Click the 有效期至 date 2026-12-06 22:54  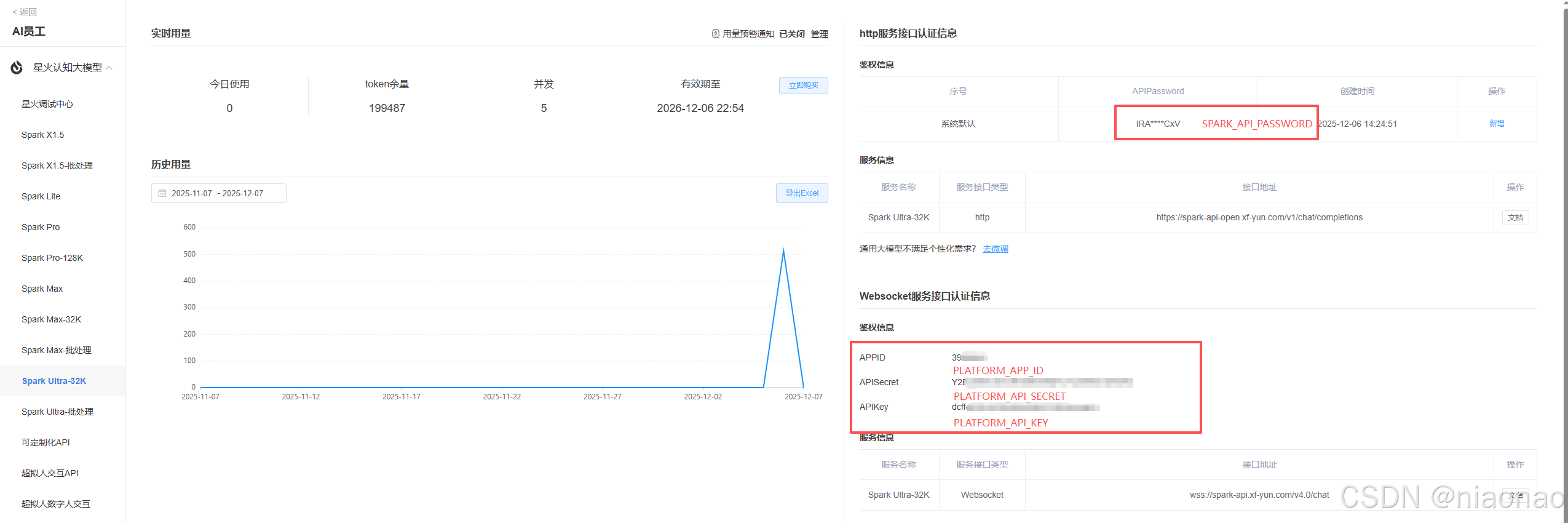click(x=700, y=108)
